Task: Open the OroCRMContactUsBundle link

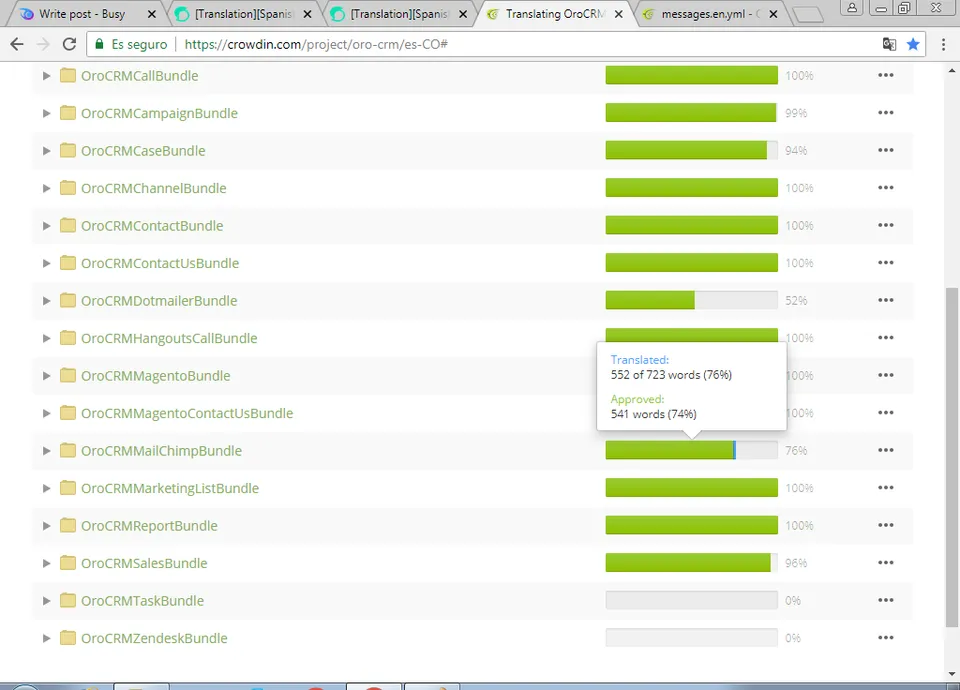Action: [x=160, y=263]
